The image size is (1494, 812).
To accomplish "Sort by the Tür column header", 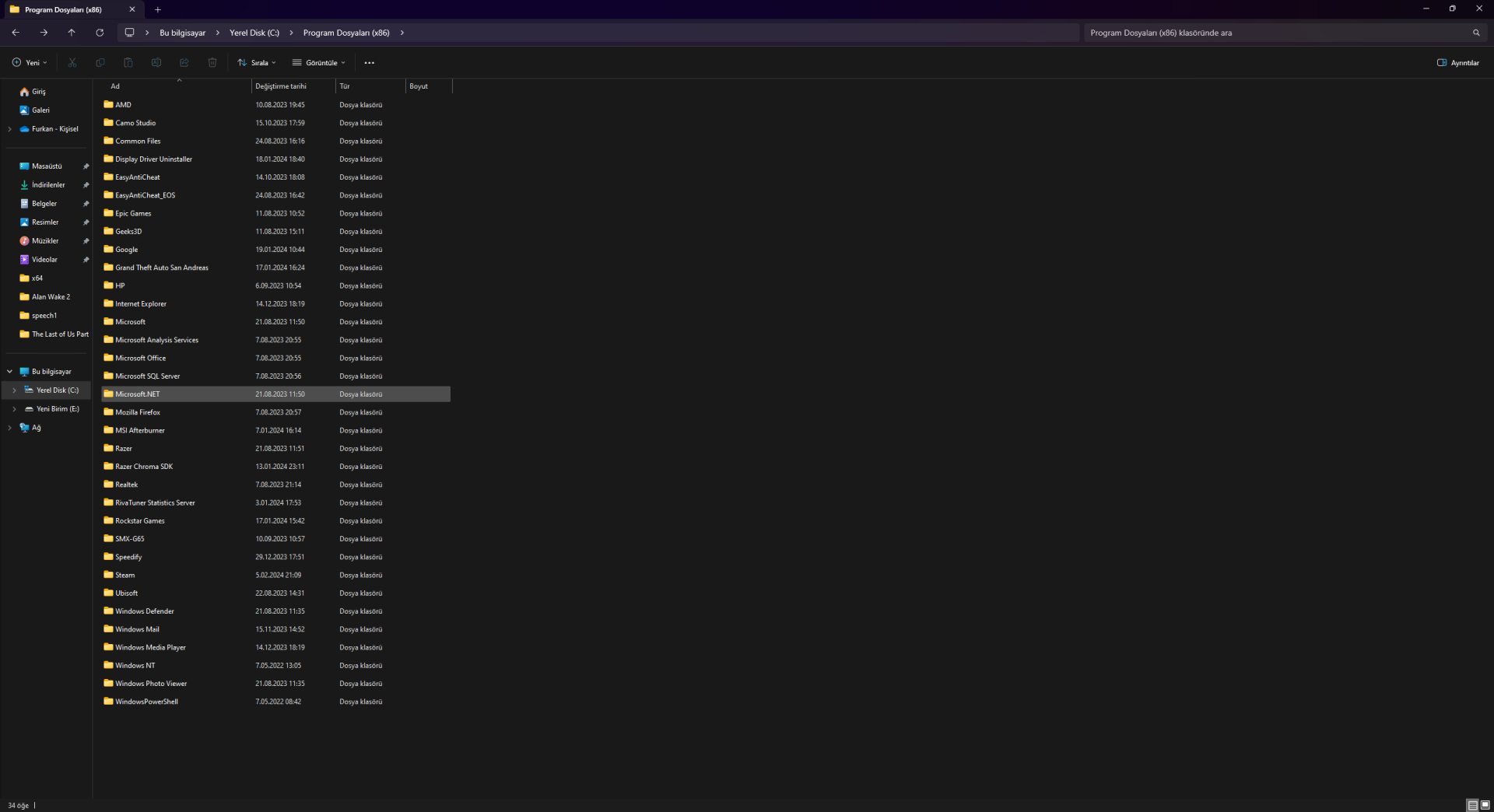I will pos(370,86).
